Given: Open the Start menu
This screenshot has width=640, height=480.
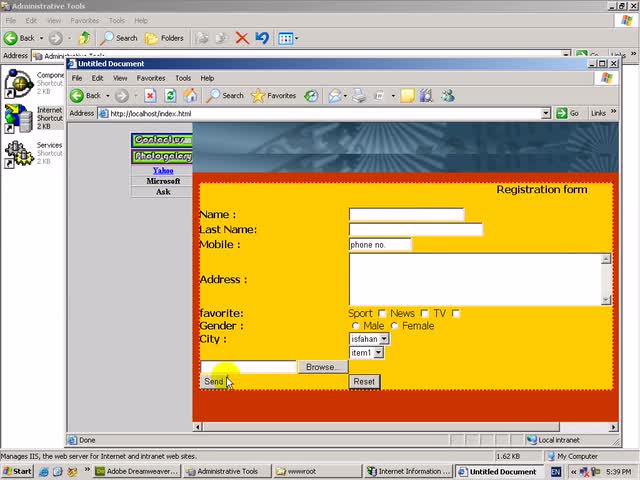Looking at the screenshot, I should click(x=17, y=471).
